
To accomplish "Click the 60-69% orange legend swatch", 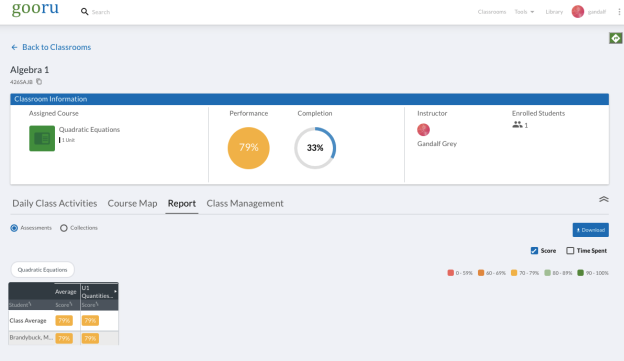I will (481, 273).
